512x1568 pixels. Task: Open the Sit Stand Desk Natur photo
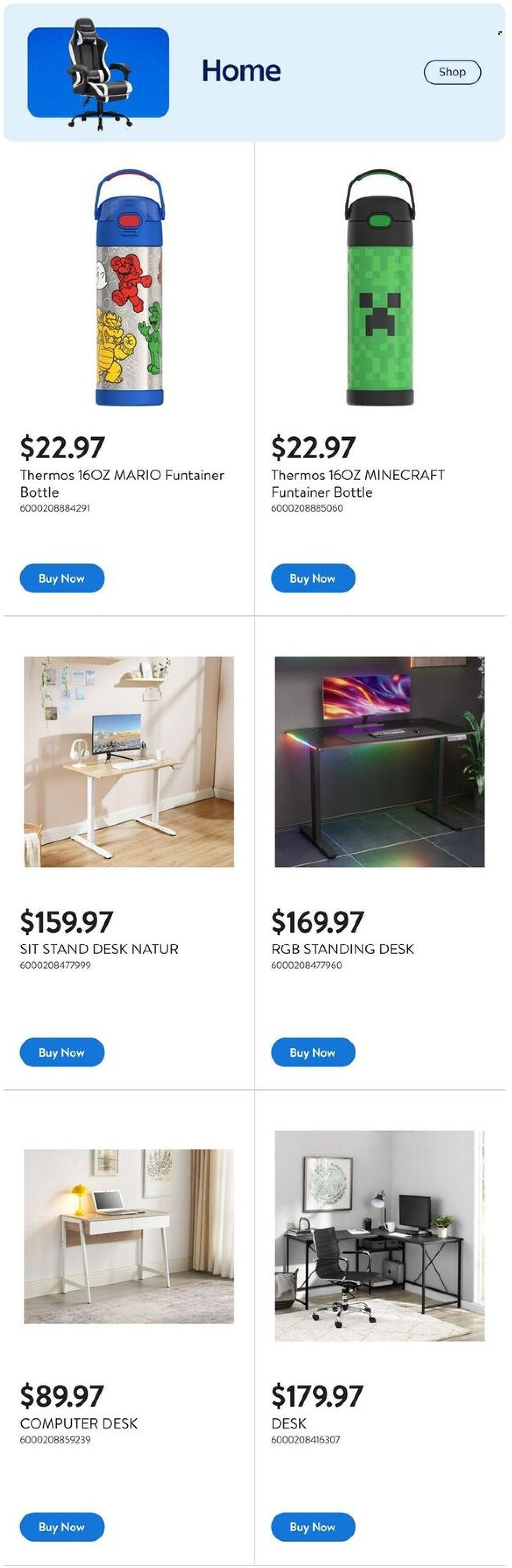[x=129, y=762]
